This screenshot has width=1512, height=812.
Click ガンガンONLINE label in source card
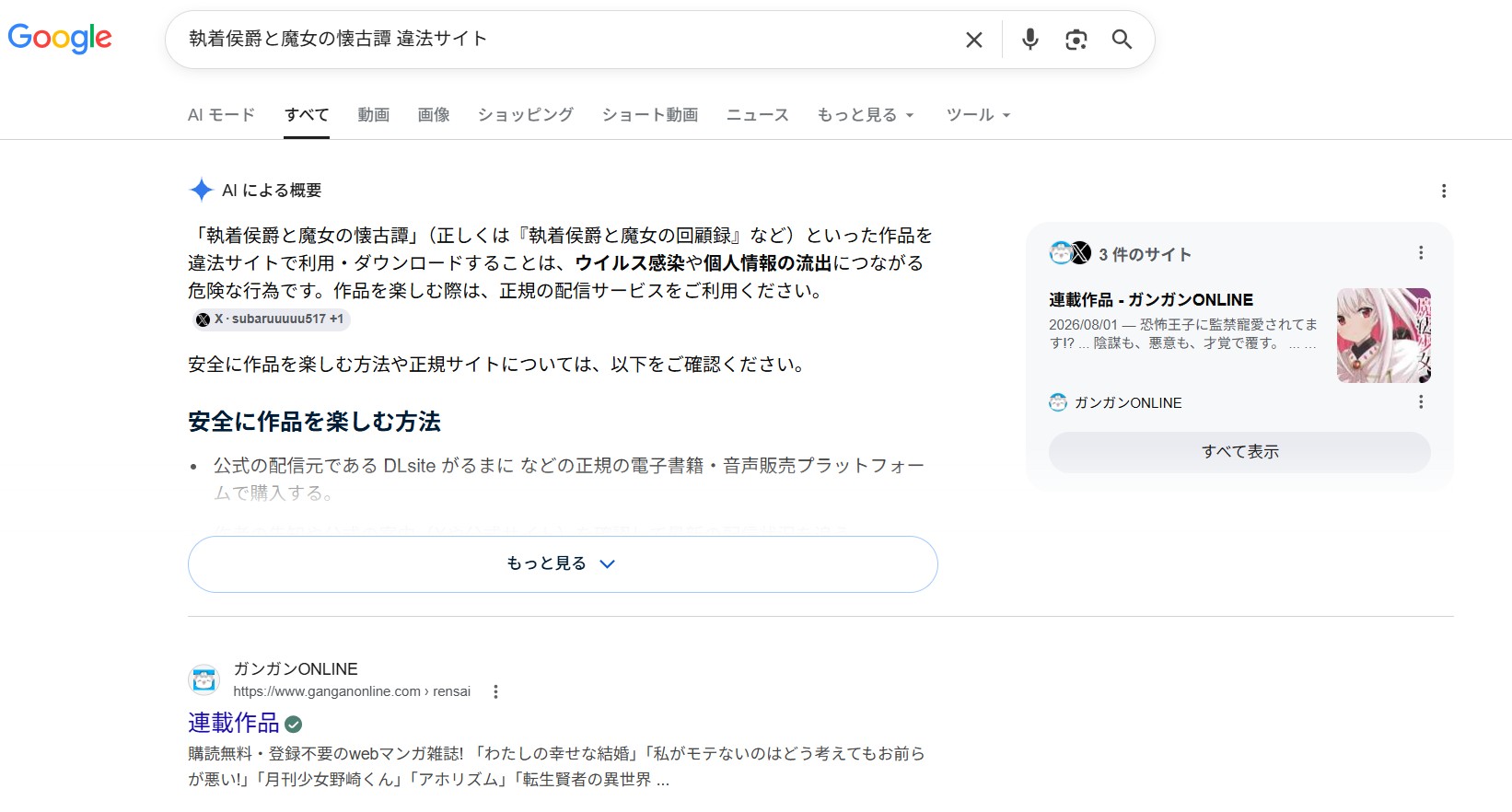coord(1128,403)
